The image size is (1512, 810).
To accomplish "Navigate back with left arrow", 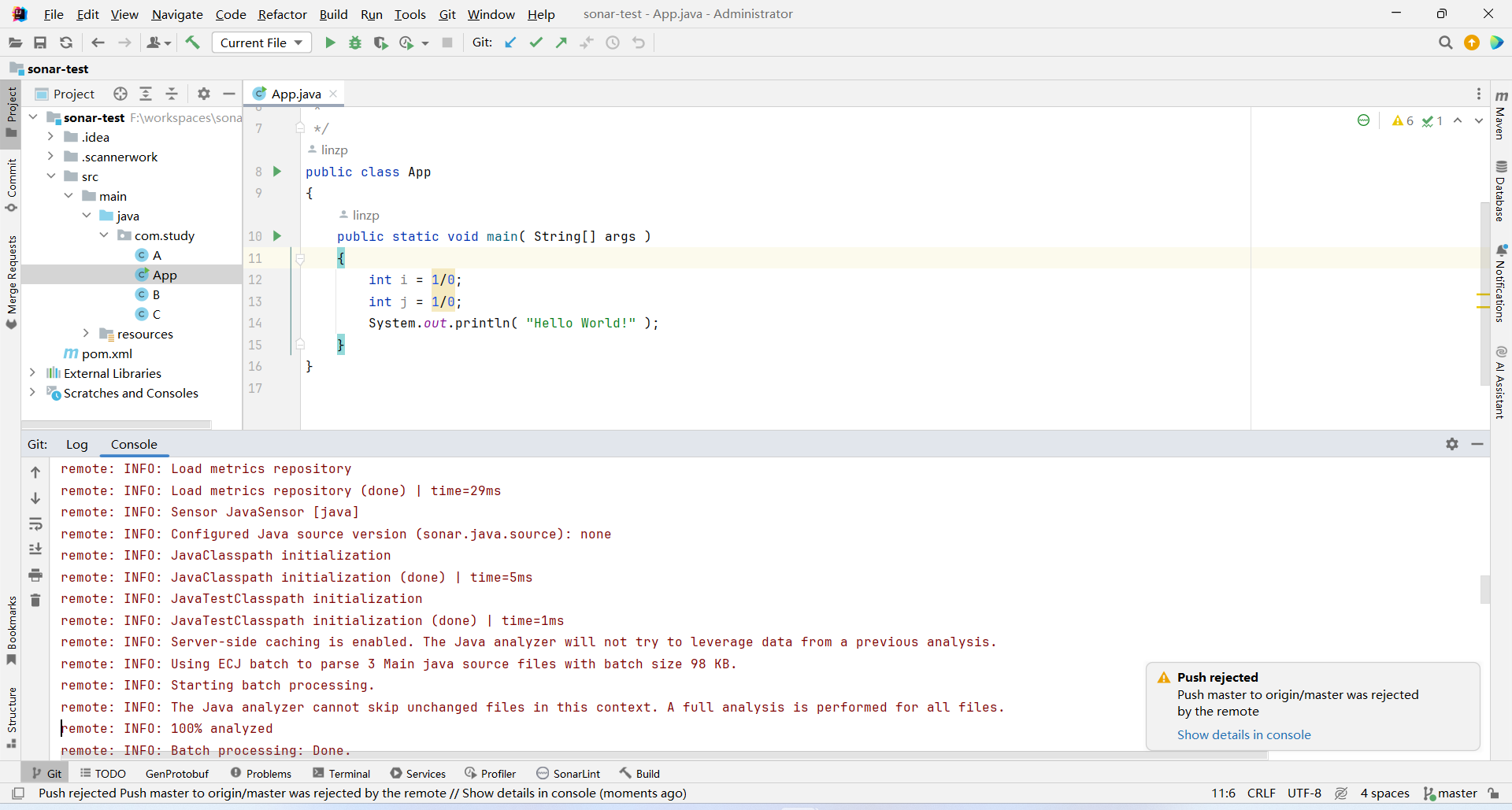I will coord(98,43).
